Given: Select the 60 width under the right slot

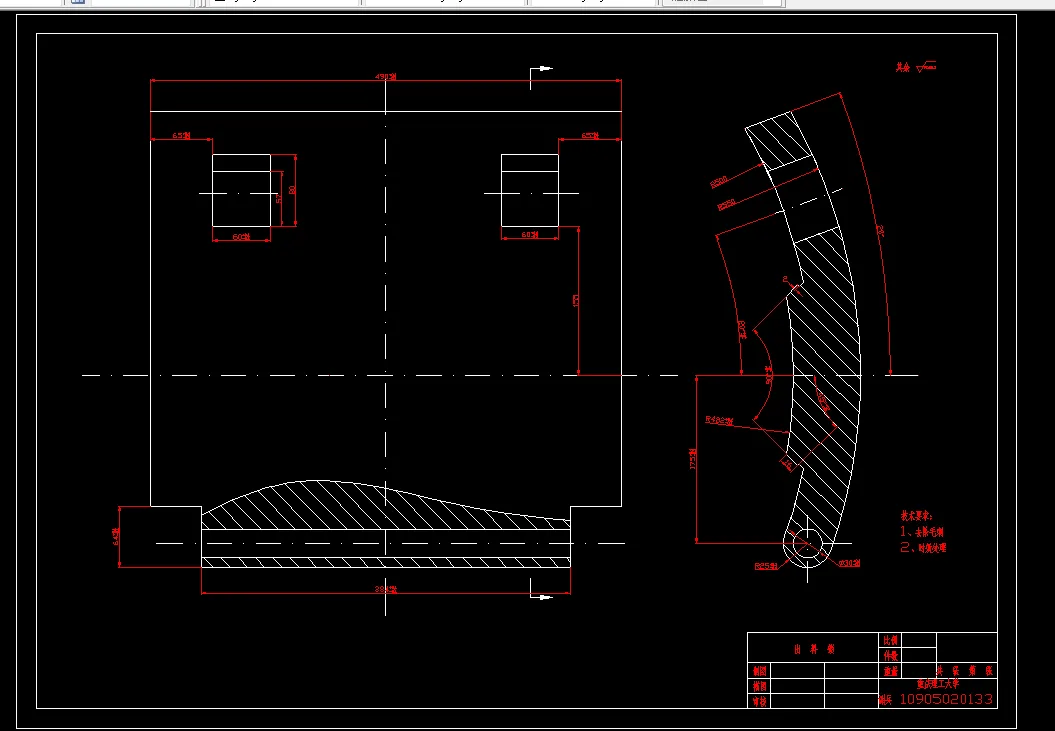Looking at the screenshot, I should coord(530,235).
